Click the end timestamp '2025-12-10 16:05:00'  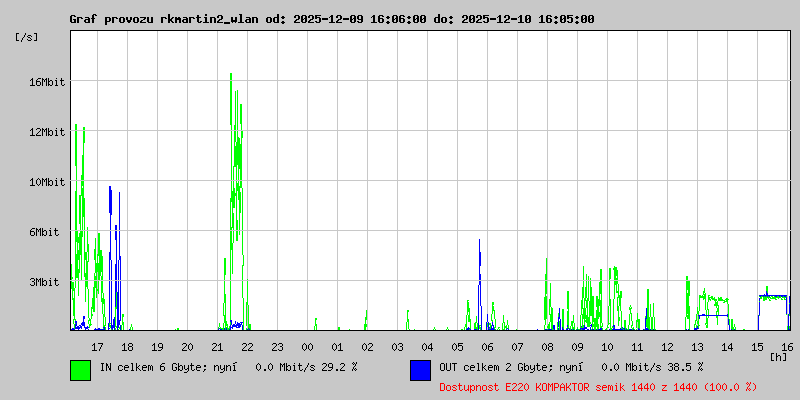point(528,19)
